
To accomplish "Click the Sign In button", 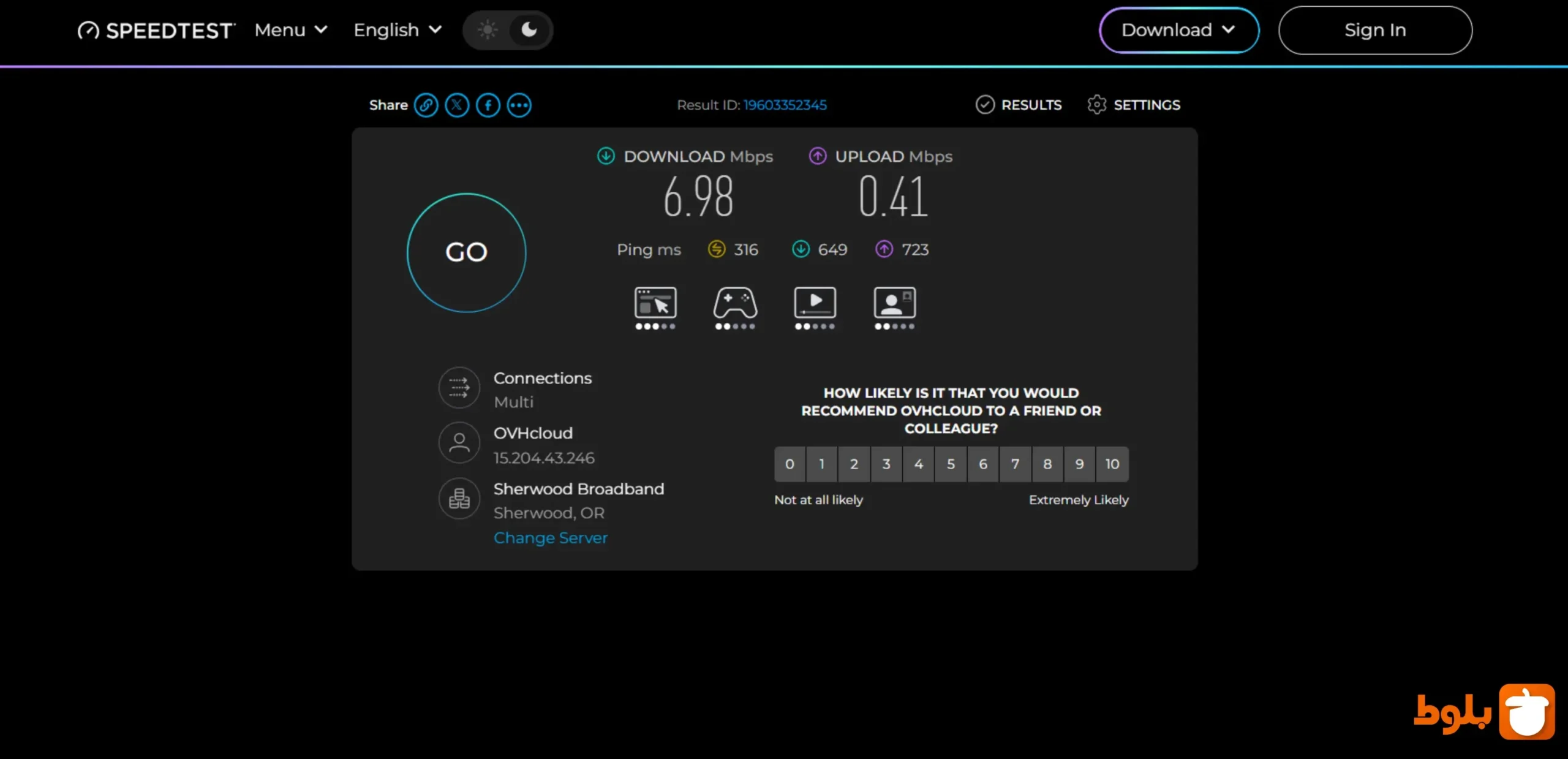I will pyautogui.click(x=1375, y=30).
